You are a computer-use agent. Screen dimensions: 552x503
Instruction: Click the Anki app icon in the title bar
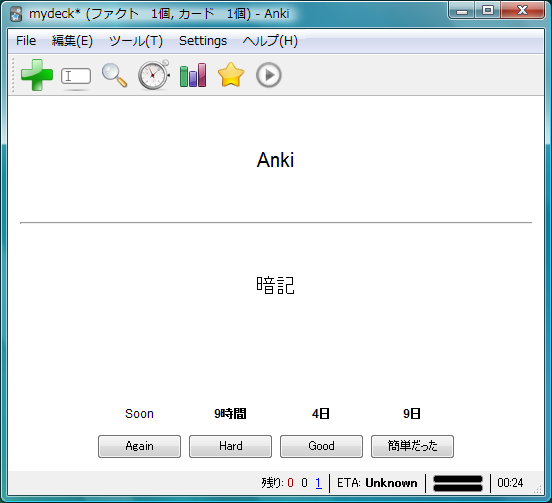16,14
